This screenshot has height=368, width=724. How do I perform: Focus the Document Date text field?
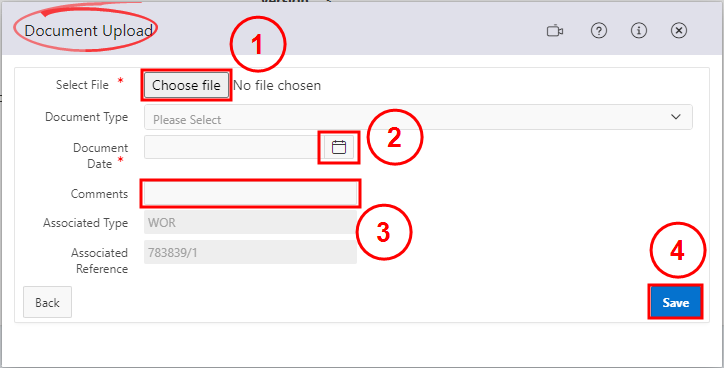(234, 147)
